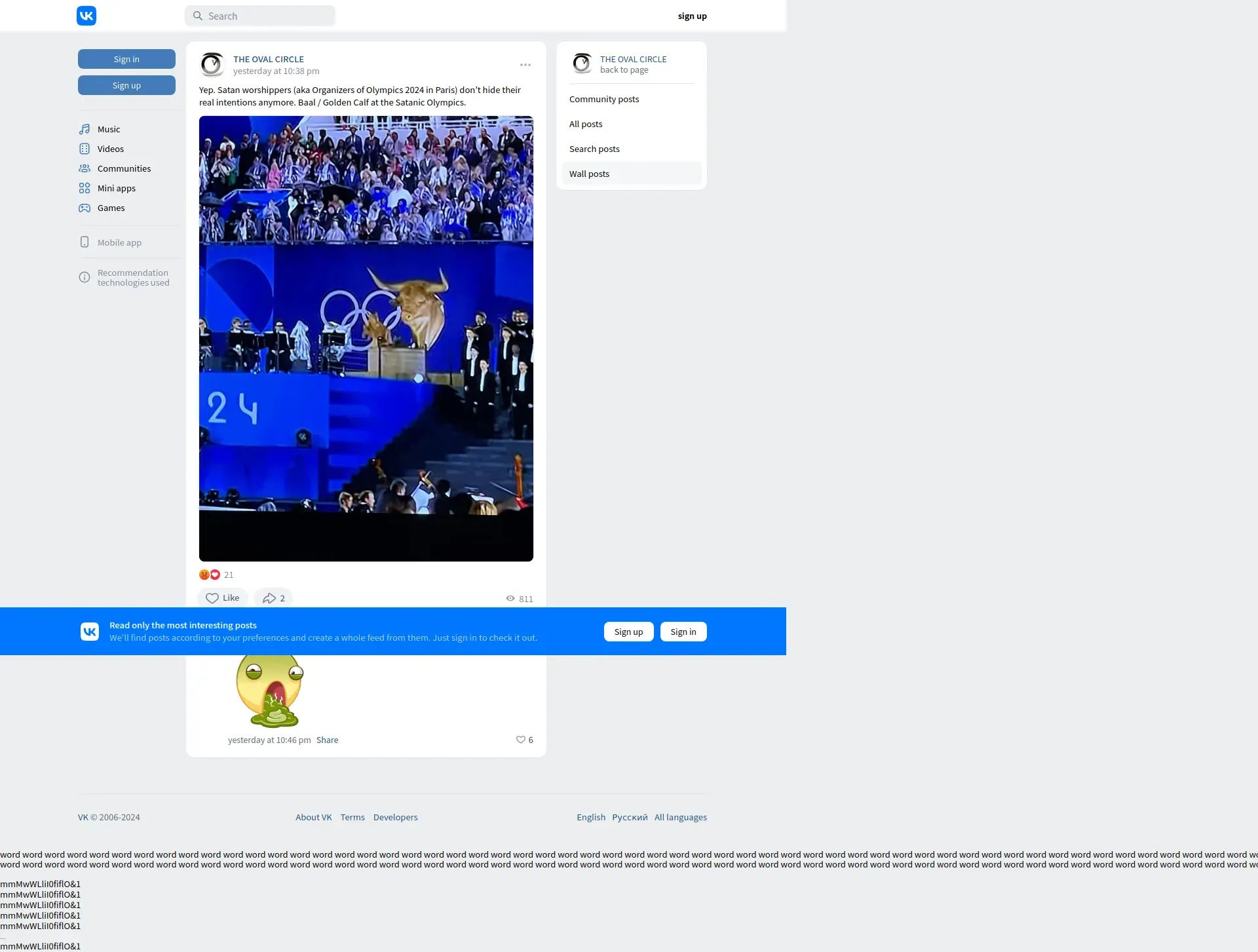Click the share arrow icon on post
The image size is (1258, 952).
[269, 598]
